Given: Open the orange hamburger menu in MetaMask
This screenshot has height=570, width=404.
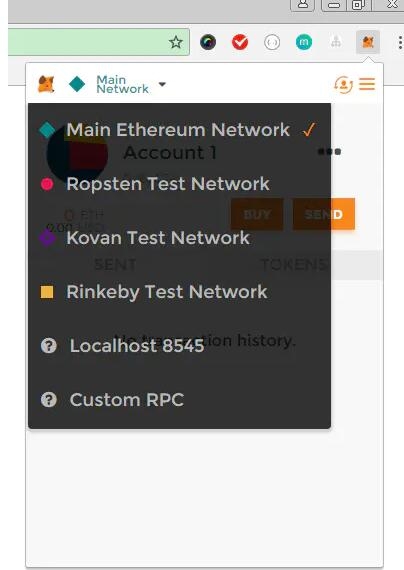Looking at the screenshot, I should coord(367,84).
